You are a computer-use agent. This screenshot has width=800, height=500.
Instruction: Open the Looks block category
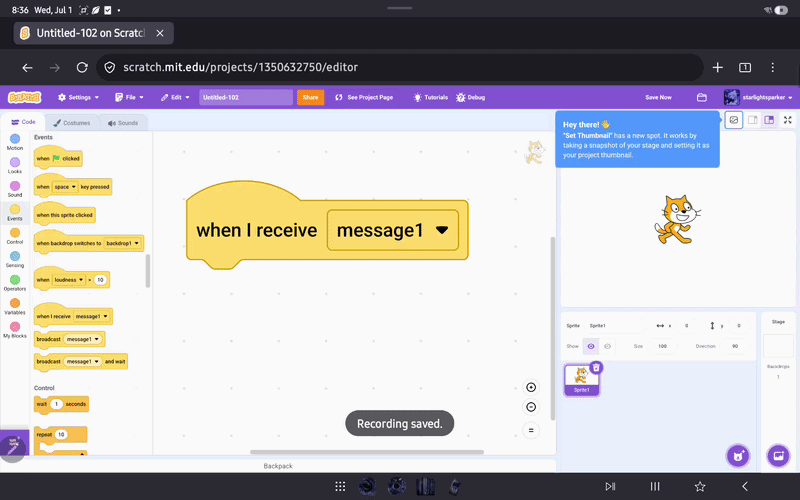pyautogui.click(x=15, y=165)
